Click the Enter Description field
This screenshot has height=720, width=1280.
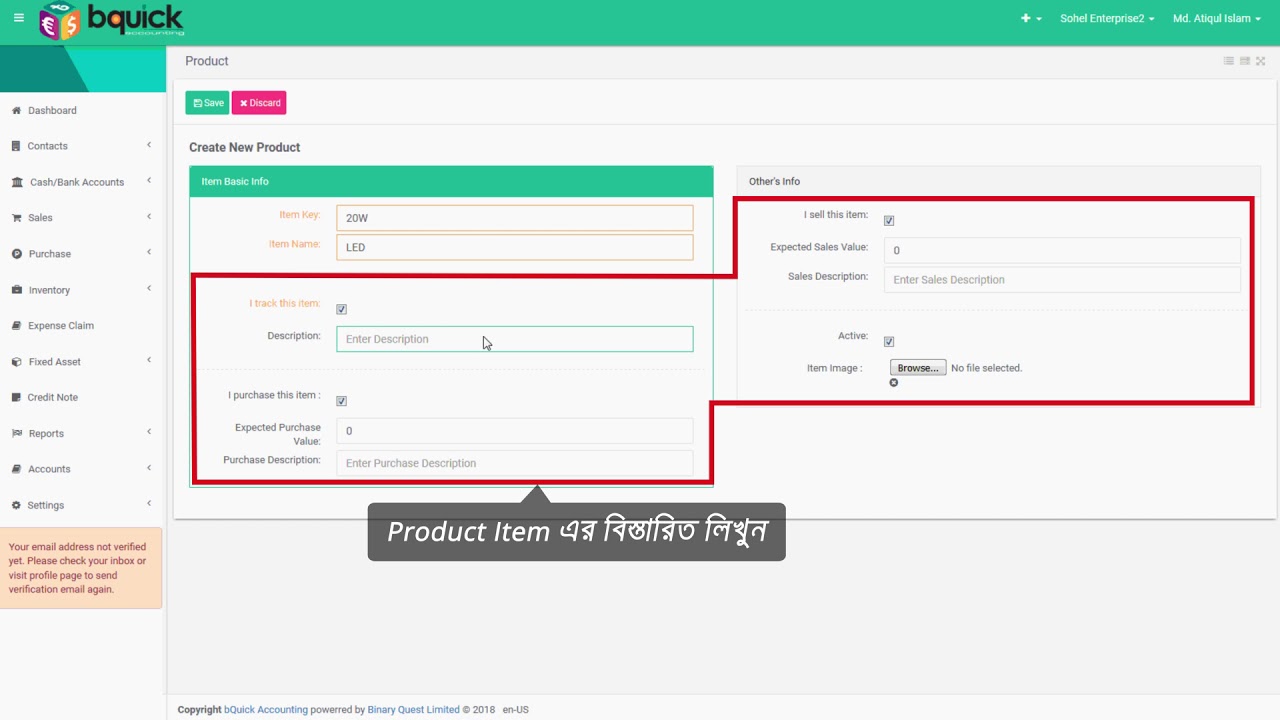515,339
